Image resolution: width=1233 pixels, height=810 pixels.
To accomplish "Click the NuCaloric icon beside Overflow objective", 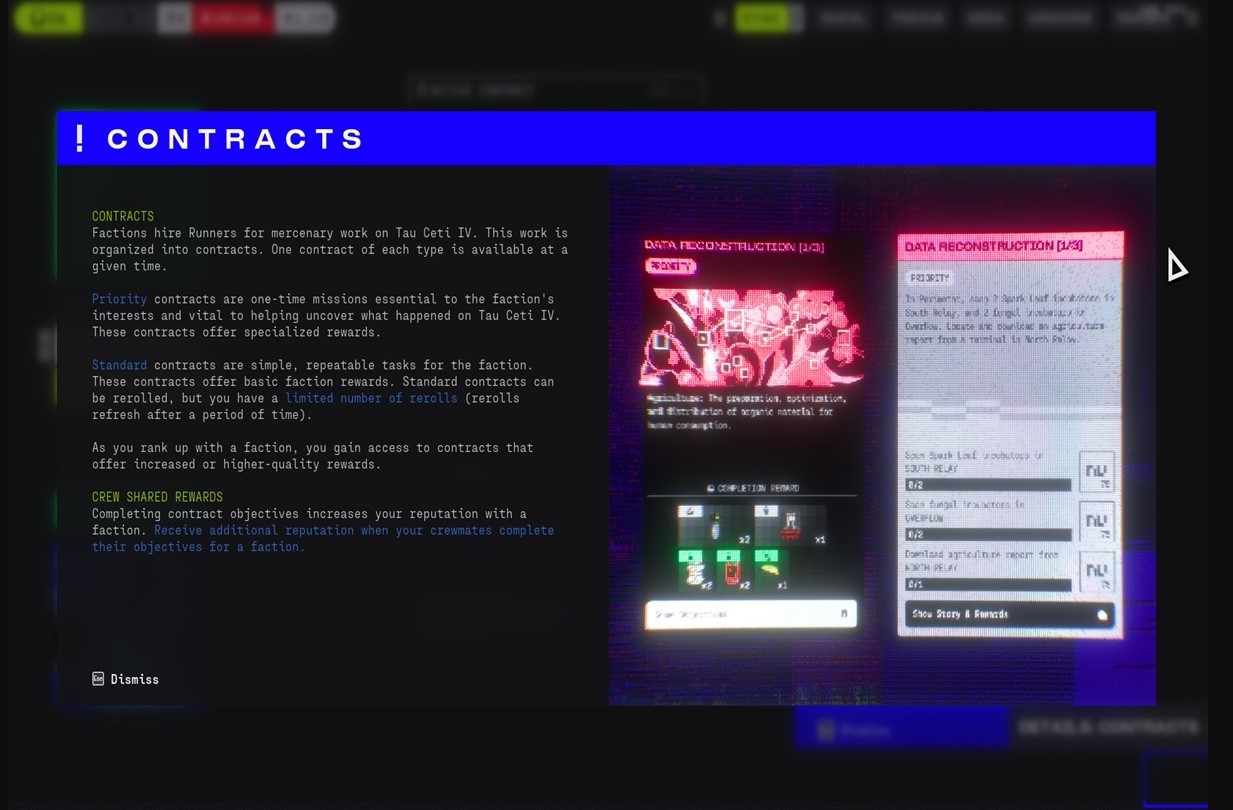I will pos(1096,521).
